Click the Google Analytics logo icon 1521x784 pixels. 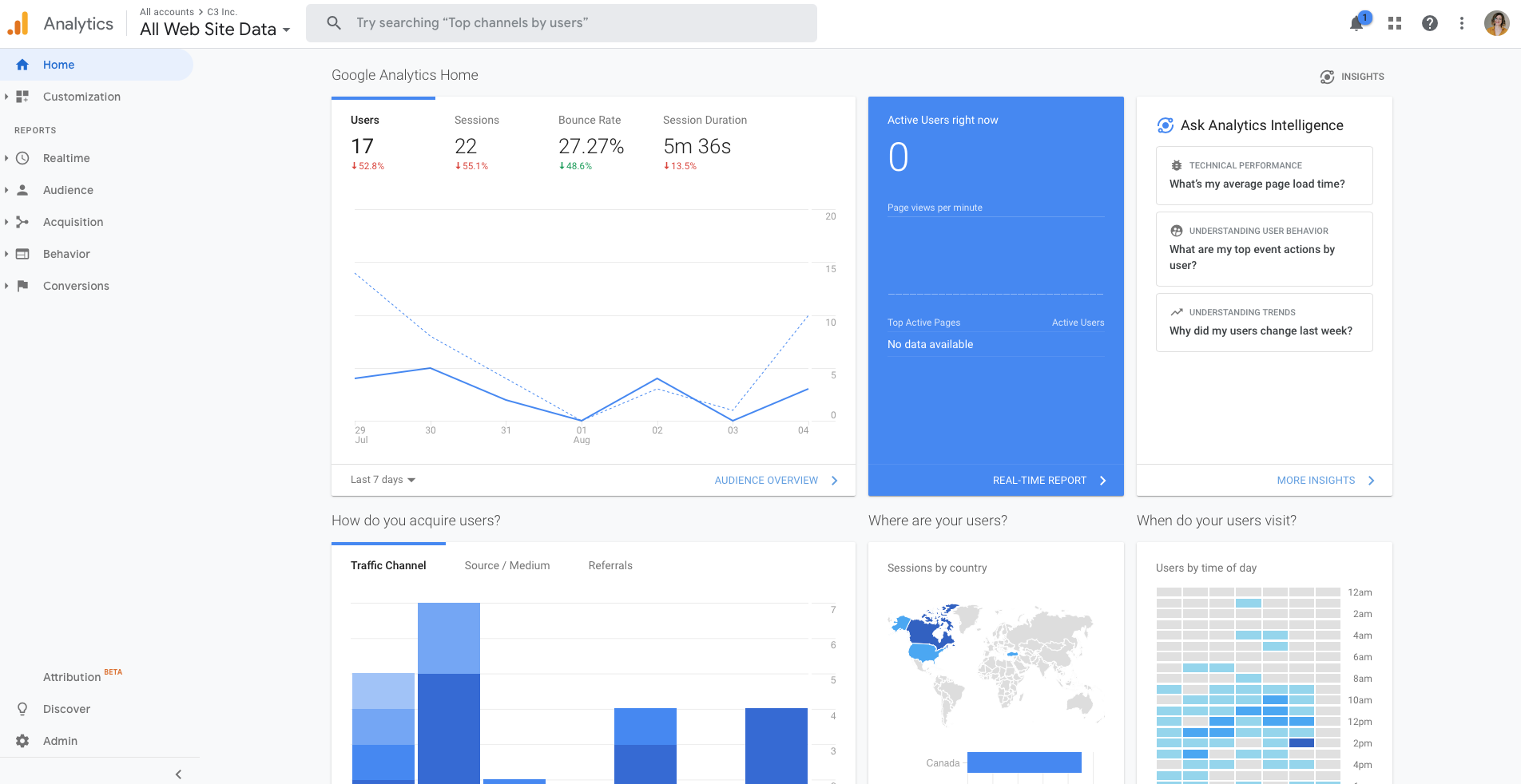pyautogui.click(x=18, y=24)
